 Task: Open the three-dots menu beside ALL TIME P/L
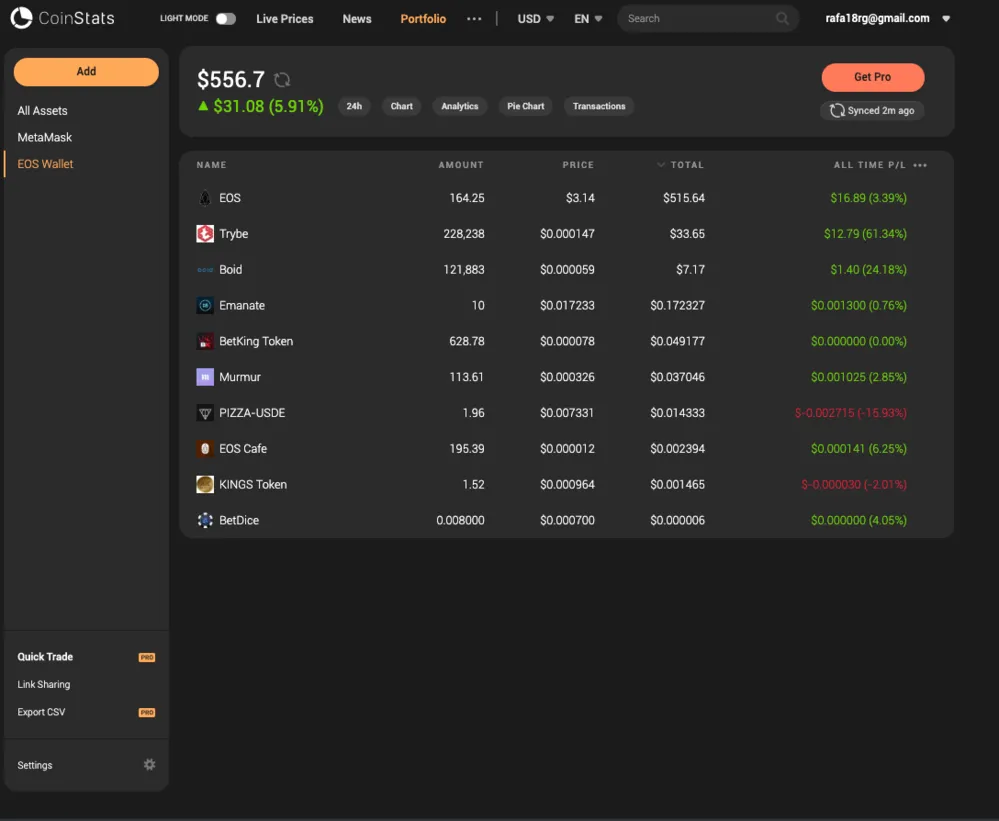920,165
